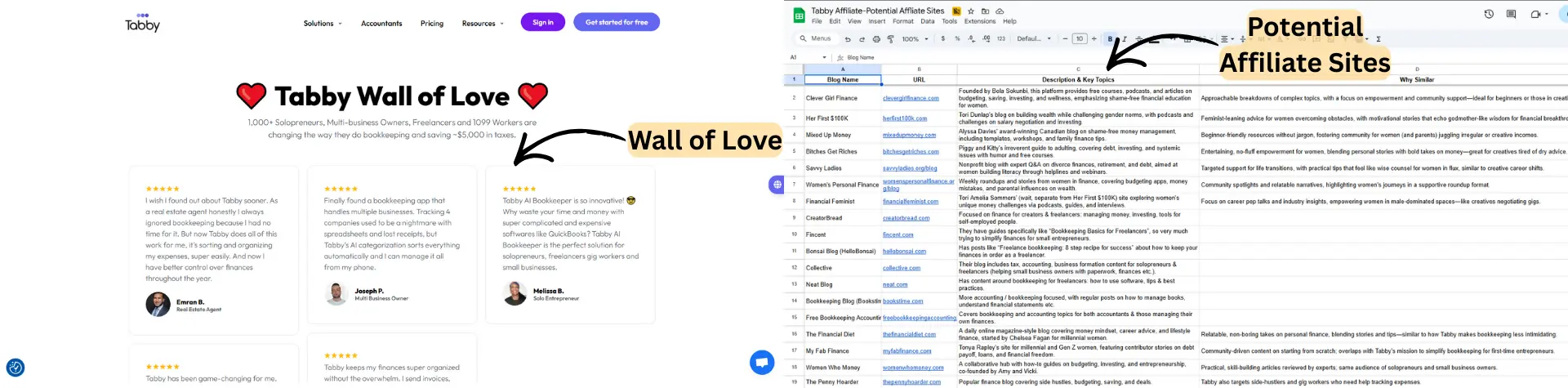Click the Undo arrow in Sheets toolbar
1568x388 pixels.
[x=848, y=39]
